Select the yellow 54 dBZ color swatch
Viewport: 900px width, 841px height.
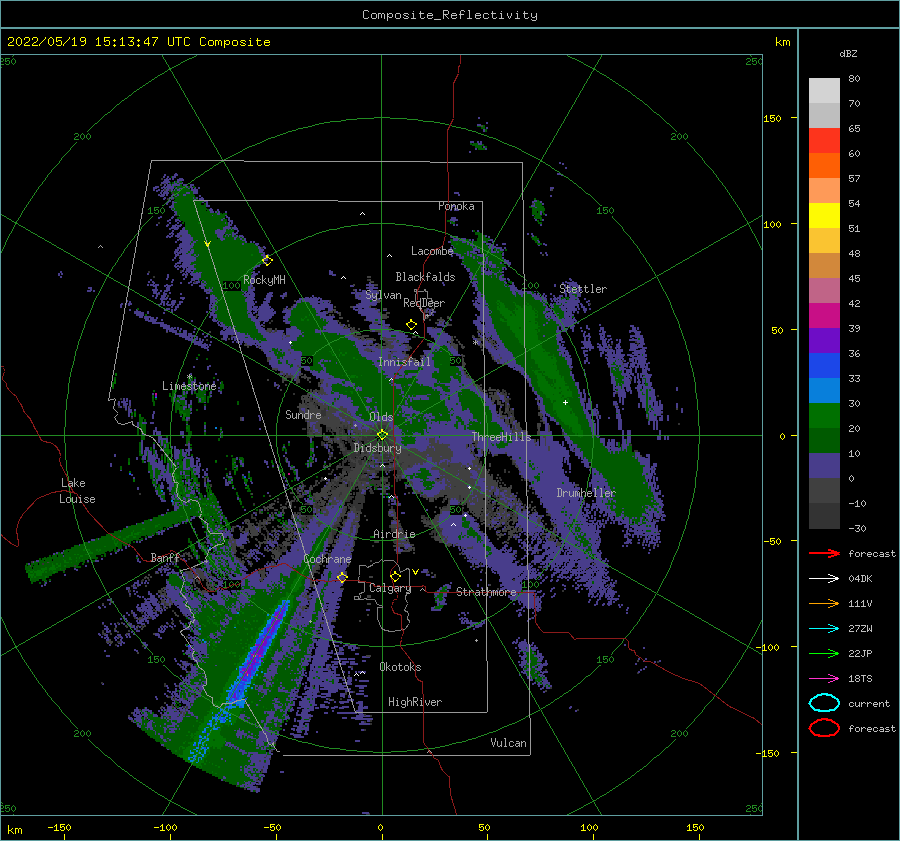point(824,216)
